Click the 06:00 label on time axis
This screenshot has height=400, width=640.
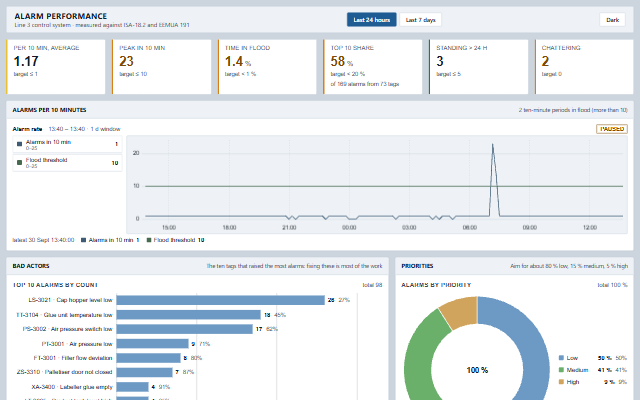[469, 227]
